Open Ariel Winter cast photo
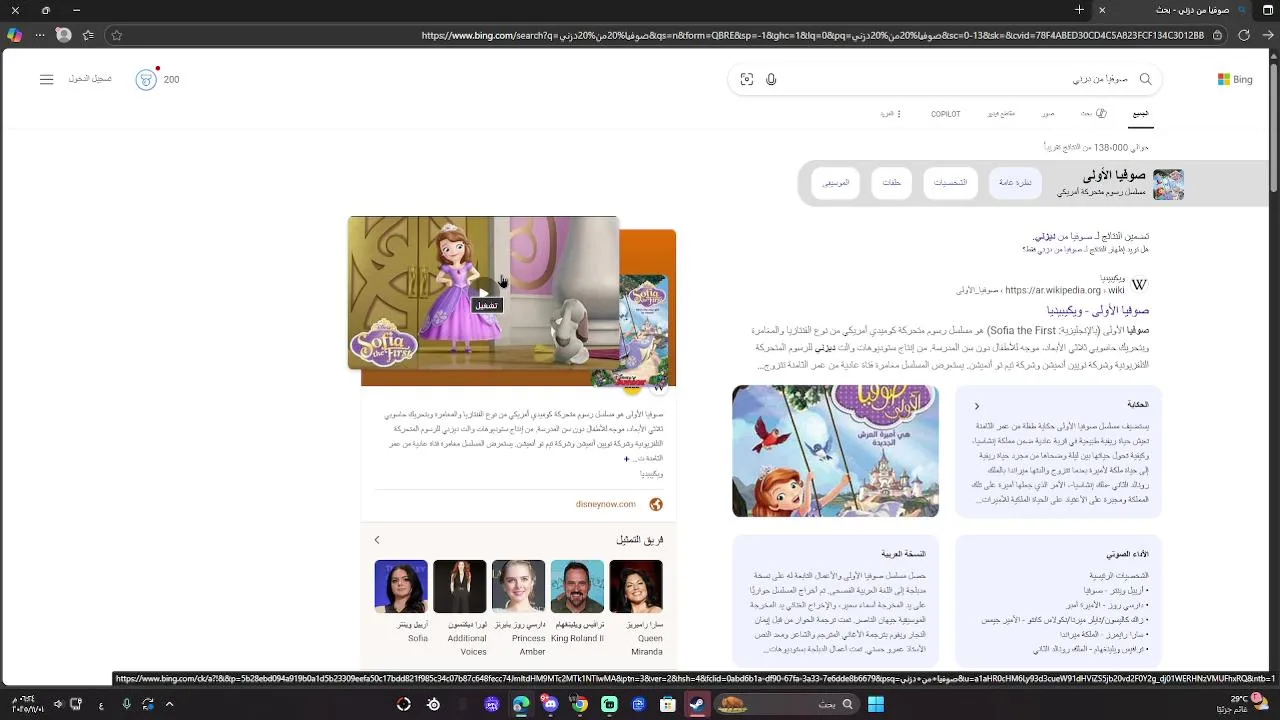The width and height of the screenshot is (1280, 720). pos(401,586)
